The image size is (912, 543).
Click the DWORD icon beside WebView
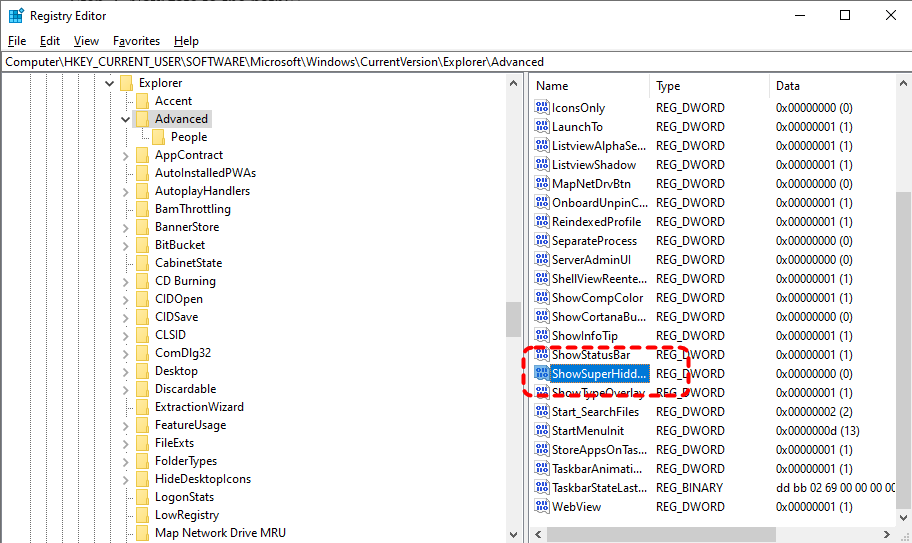(542, 507)
